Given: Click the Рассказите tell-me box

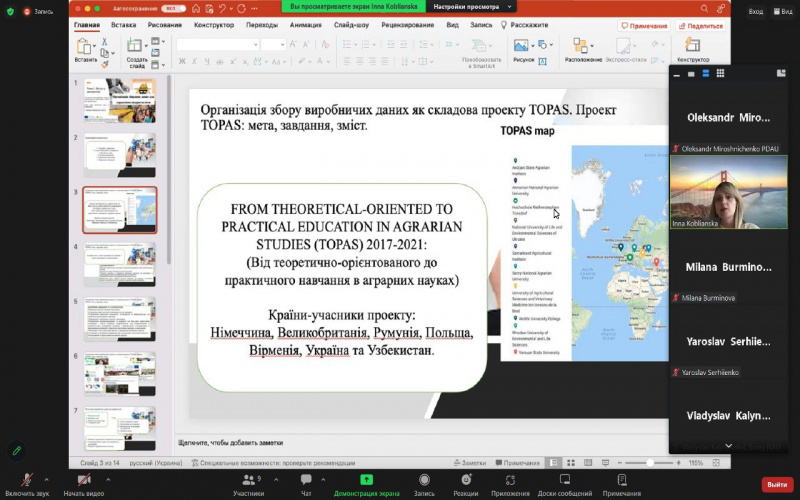Looking at the screenshot, I should [x=524, y=25].
